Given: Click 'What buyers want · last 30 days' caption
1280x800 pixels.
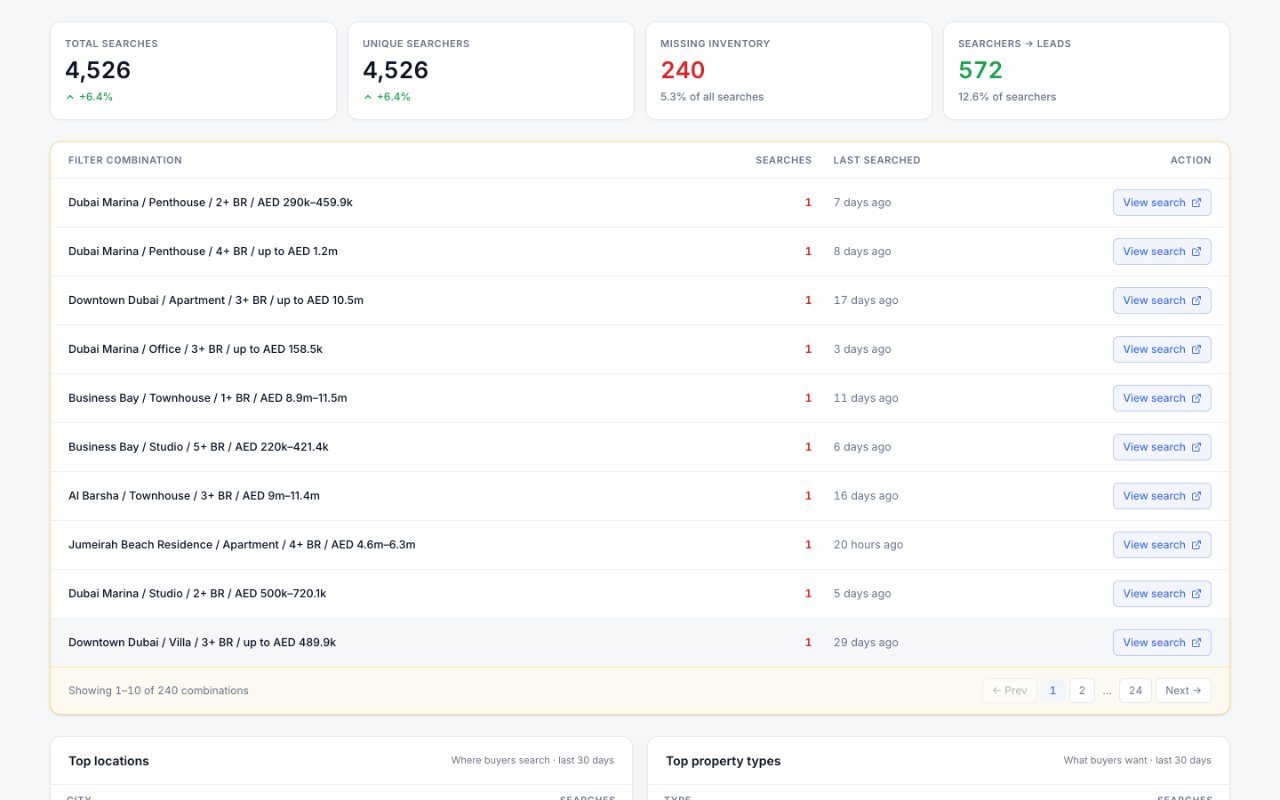Looking at the screenshot, I should [x=1137, y=761].
